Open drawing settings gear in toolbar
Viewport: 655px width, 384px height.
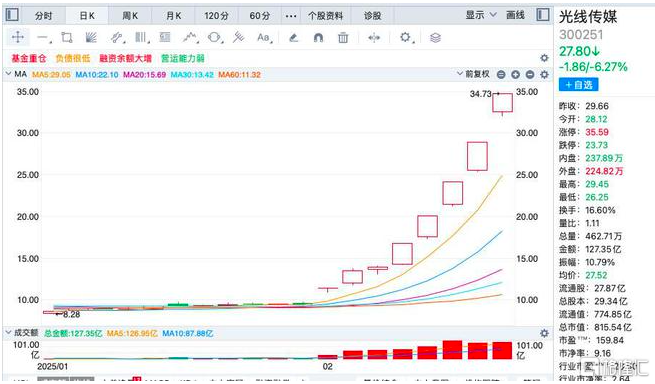[406, 38]
